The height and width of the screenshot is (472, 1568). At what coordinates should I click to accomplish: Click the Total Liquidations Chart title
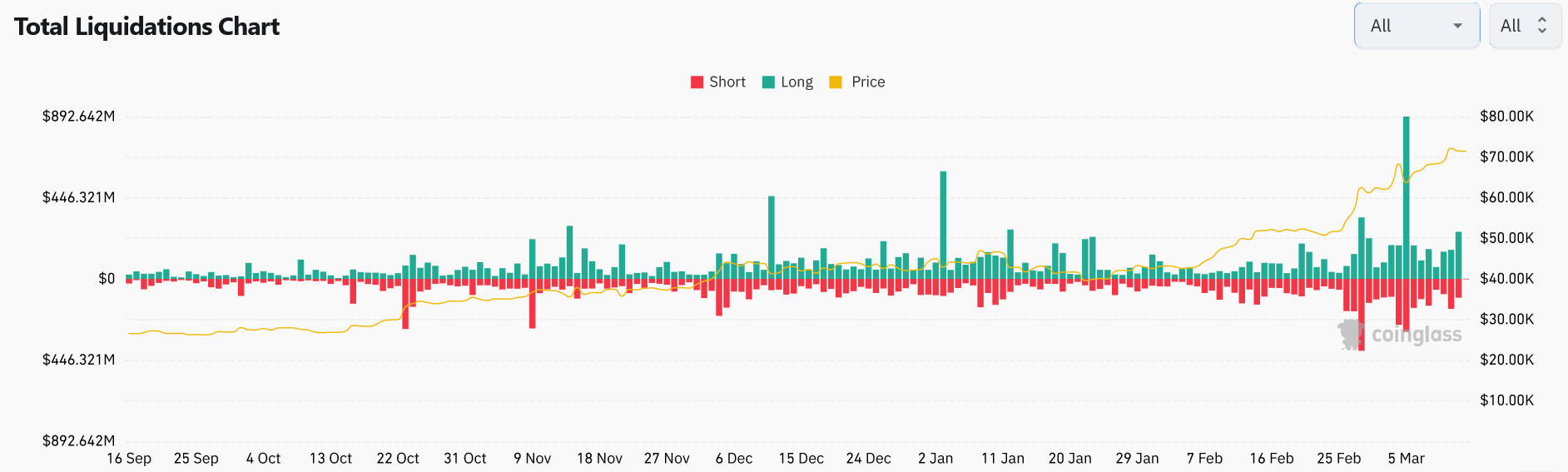pyautogui.click(x=147, y=27)
